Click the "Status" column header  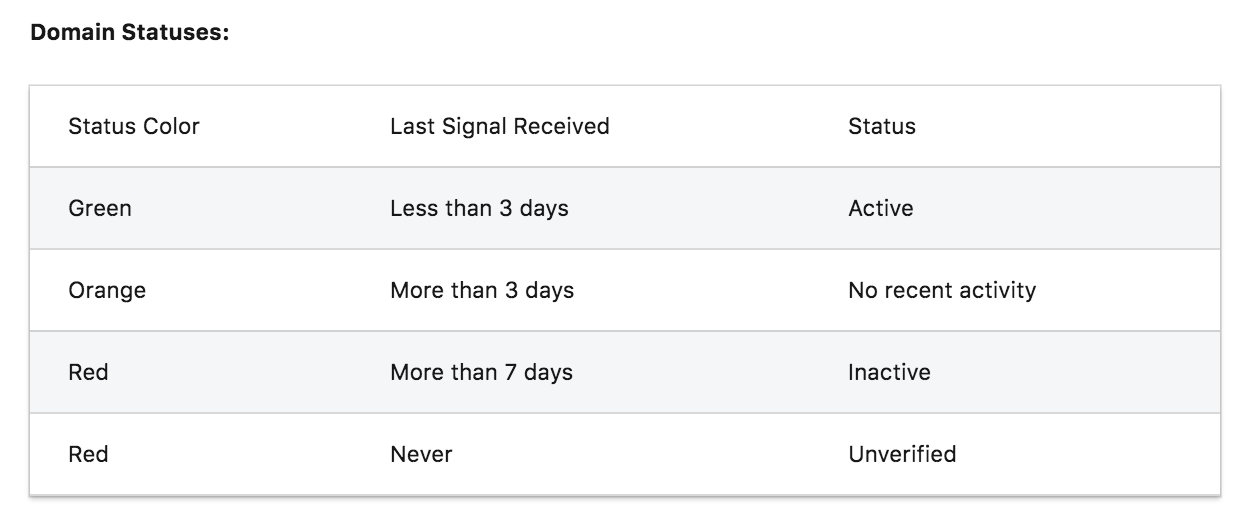tap(882, 126)
